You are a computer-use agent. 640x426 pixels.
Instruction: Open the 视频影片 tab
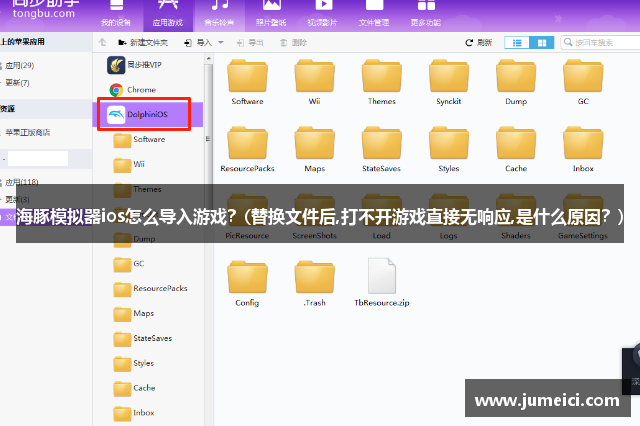(323, 15)
